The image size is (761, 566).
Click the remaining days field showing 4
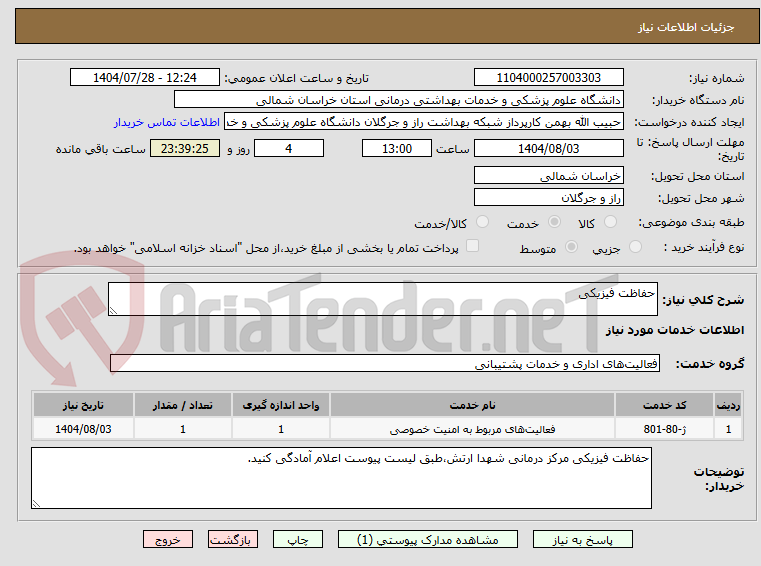click(289, 149)
